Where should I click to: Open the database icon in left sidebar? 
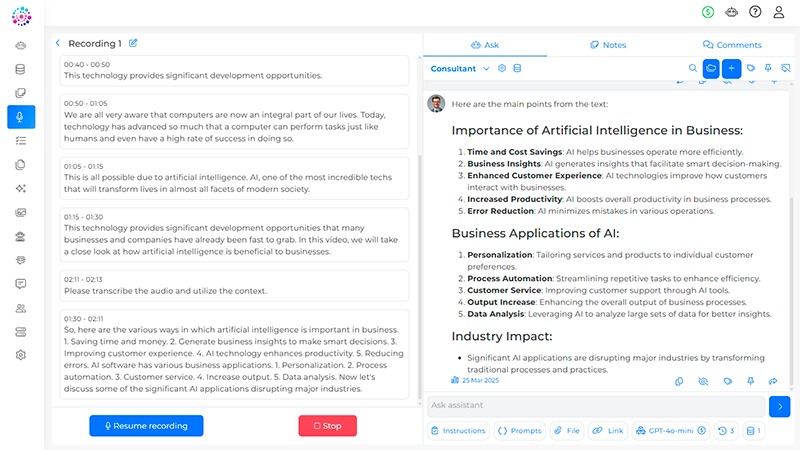coord(20,69)
